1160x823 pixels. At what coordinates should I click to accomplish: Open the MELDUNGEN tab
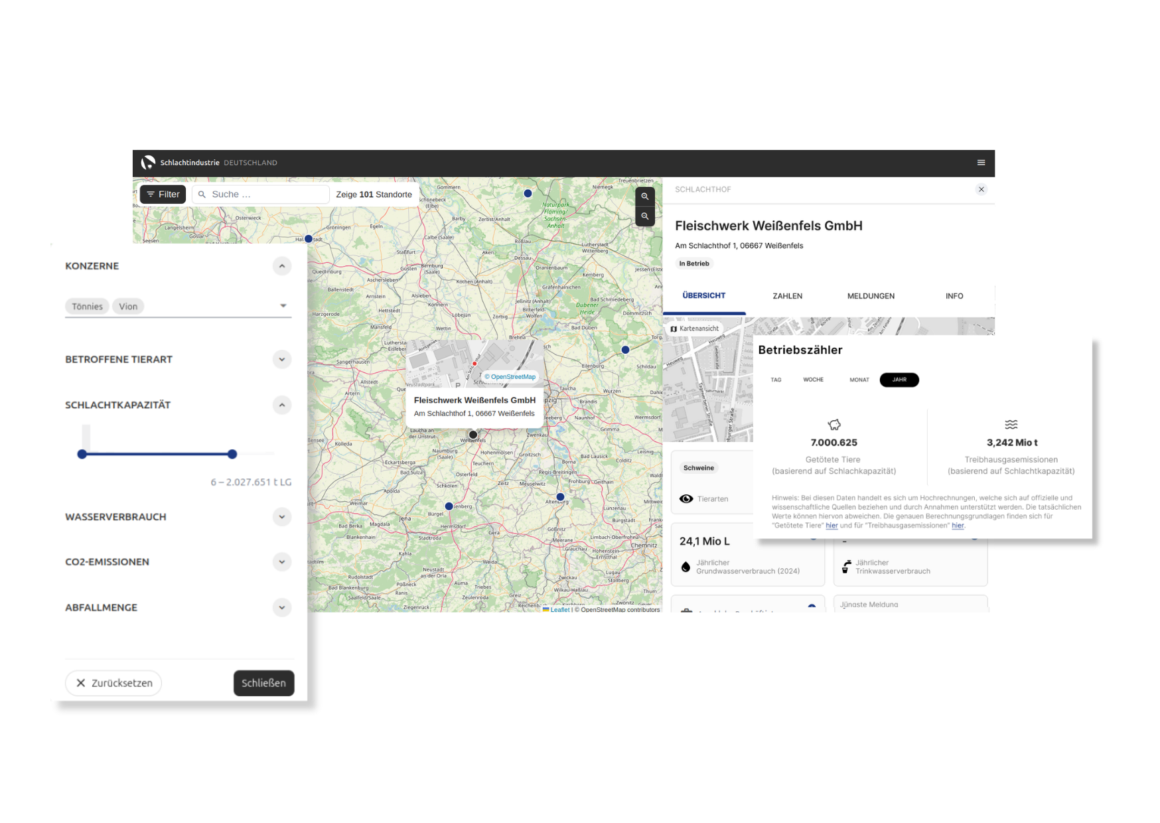870,295
